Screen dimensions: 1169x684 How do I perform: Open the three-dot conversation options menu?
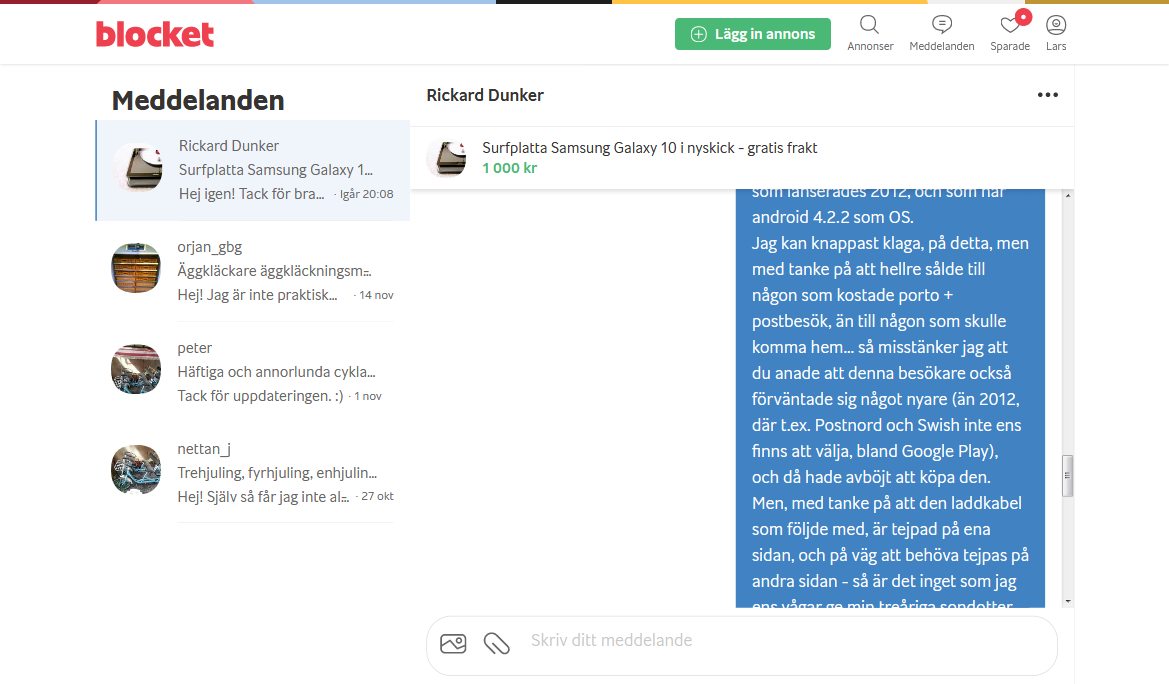(1047, 95)
